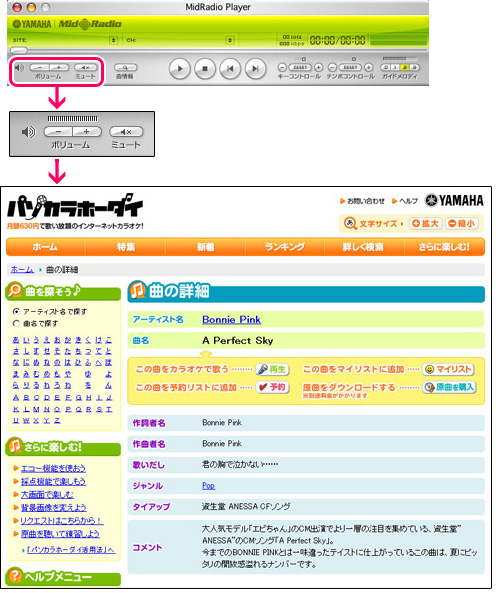
Task: Lower the key control with minus
Action: coord(282,68)
